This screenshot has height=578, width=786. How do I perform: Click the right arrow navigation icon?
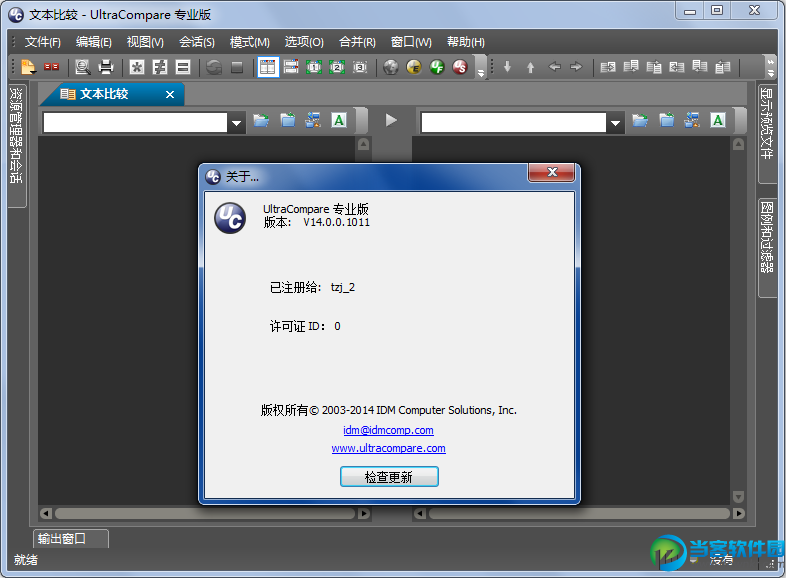(576, 67)
